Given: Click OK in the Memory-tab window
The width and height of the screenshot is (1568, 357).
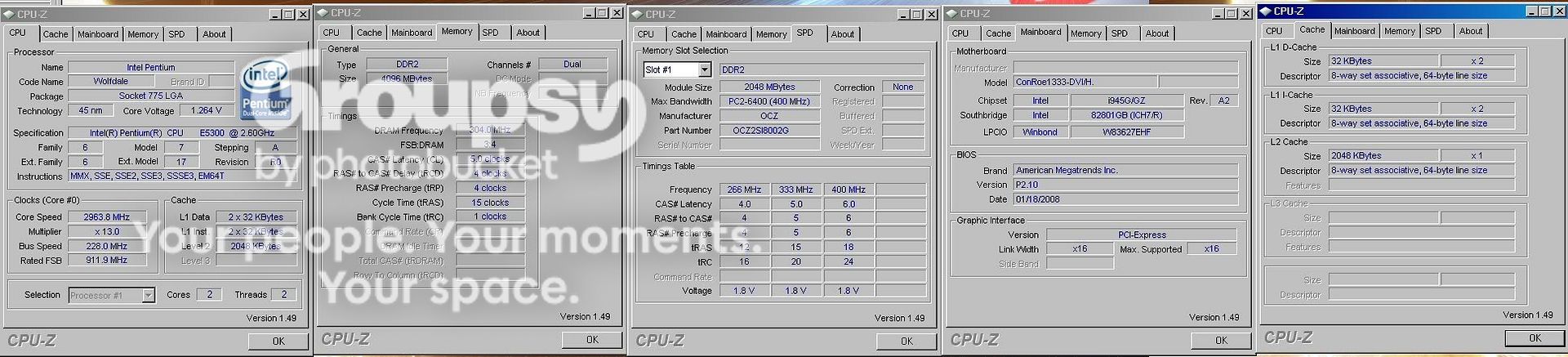Looking at the screenshot, I should tap(592, 340).
